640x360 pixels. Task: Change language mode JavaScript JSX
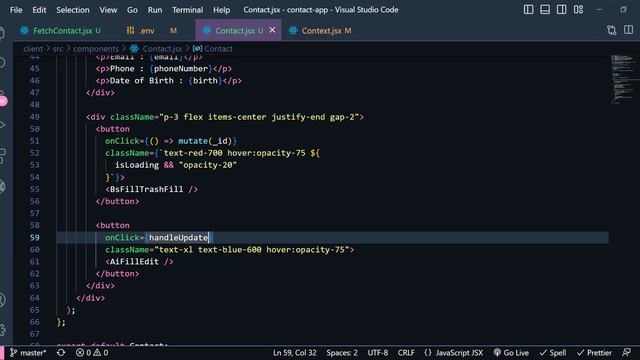tap(453, 353)
